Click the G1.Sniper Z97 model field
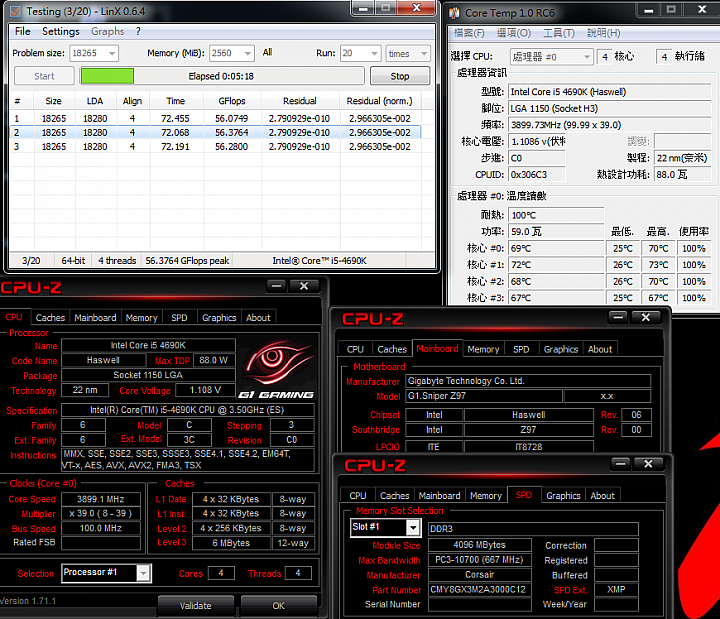Screen dimensions: 720x619 [484, 396]
